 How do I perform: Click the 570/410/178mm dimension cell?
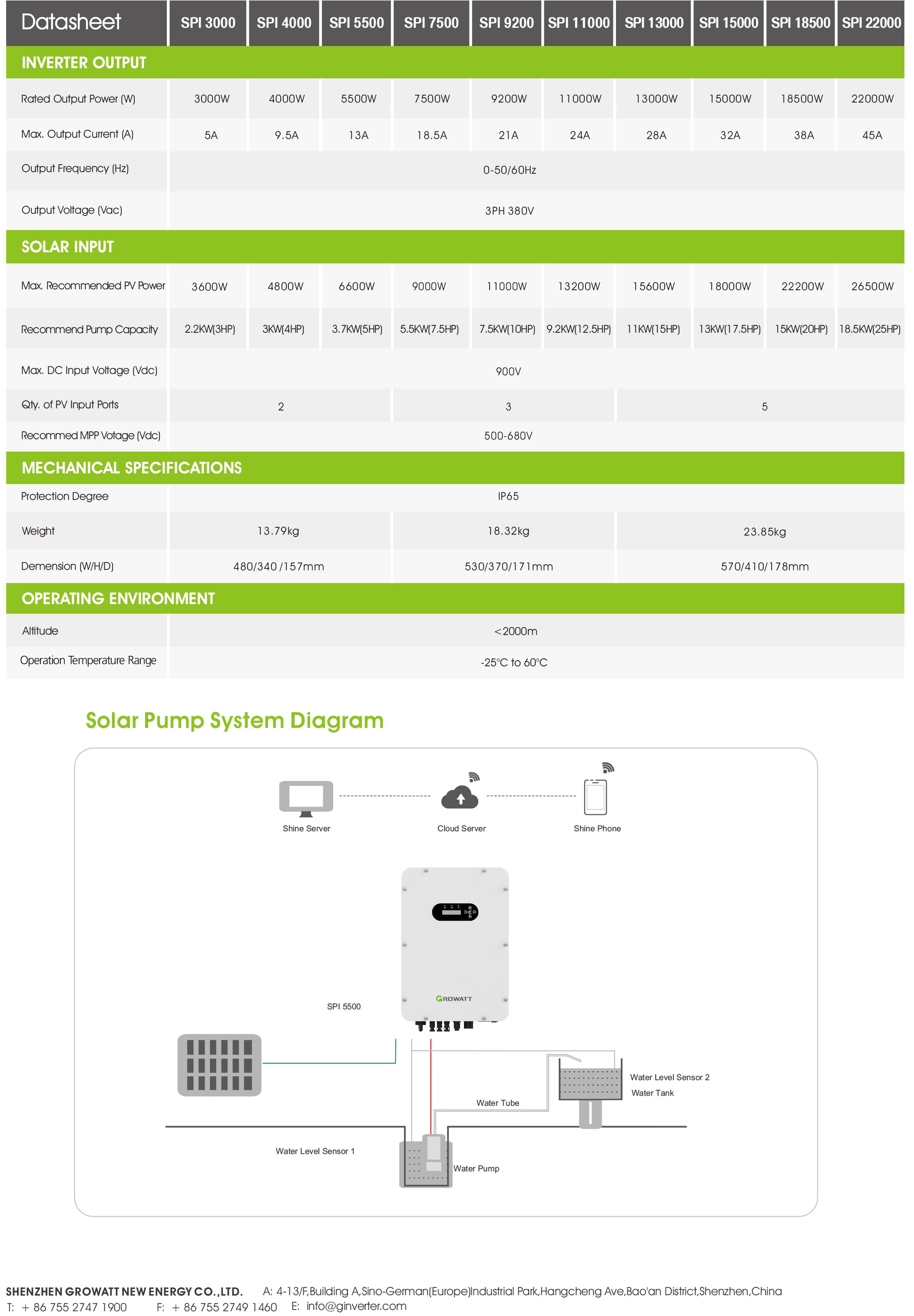click(765, 567)
